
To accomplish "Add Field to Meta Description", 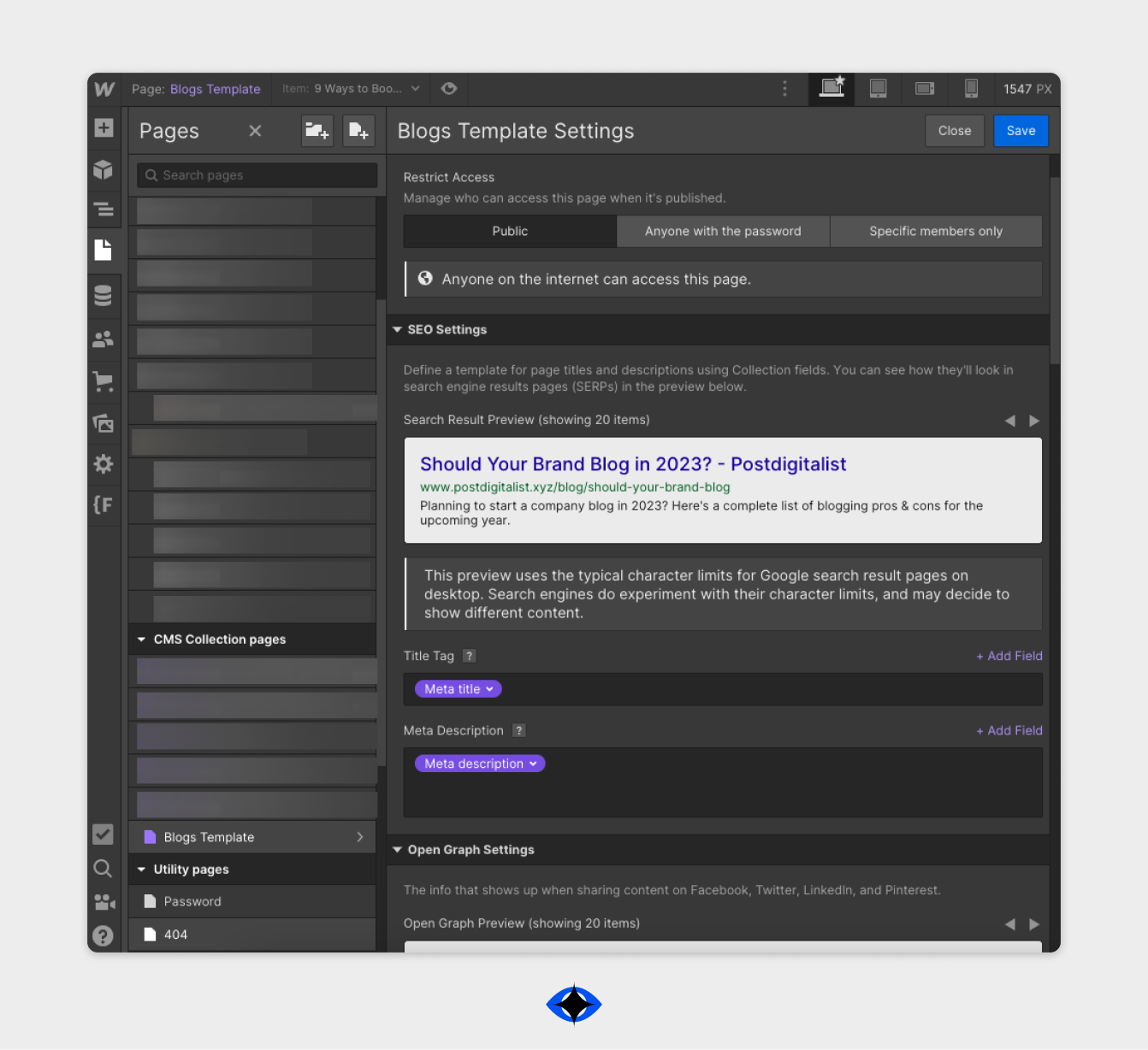I will (1009, 730).
